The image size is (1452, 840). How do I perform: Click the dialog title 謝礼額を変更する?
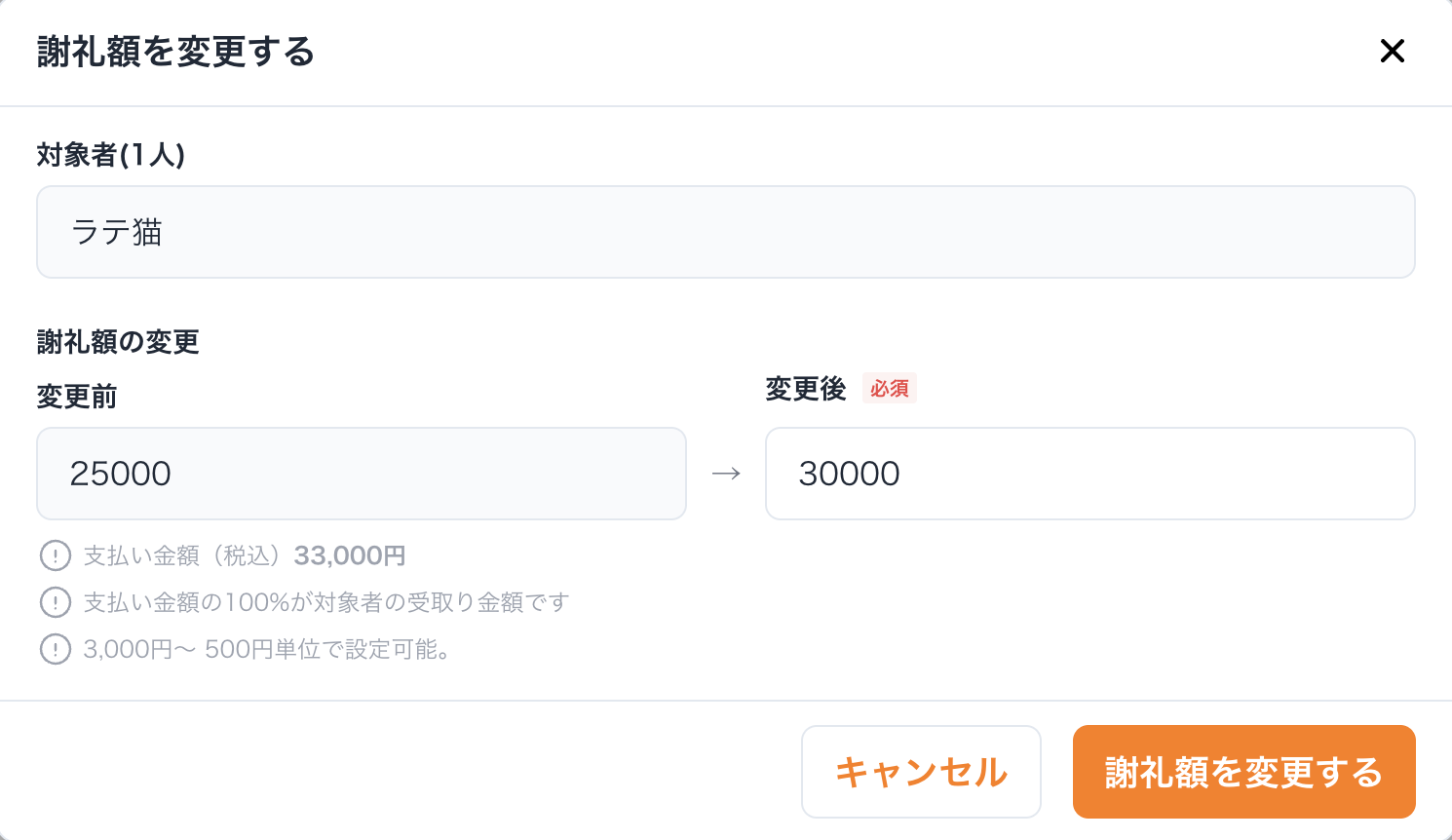click(x=176, y=52)
